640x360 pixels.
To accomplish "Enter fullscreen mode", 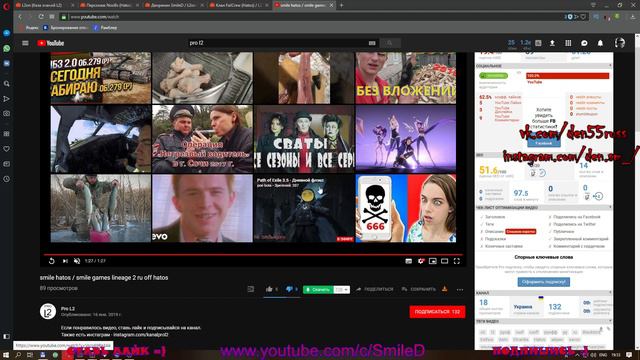I will (457, 261).
